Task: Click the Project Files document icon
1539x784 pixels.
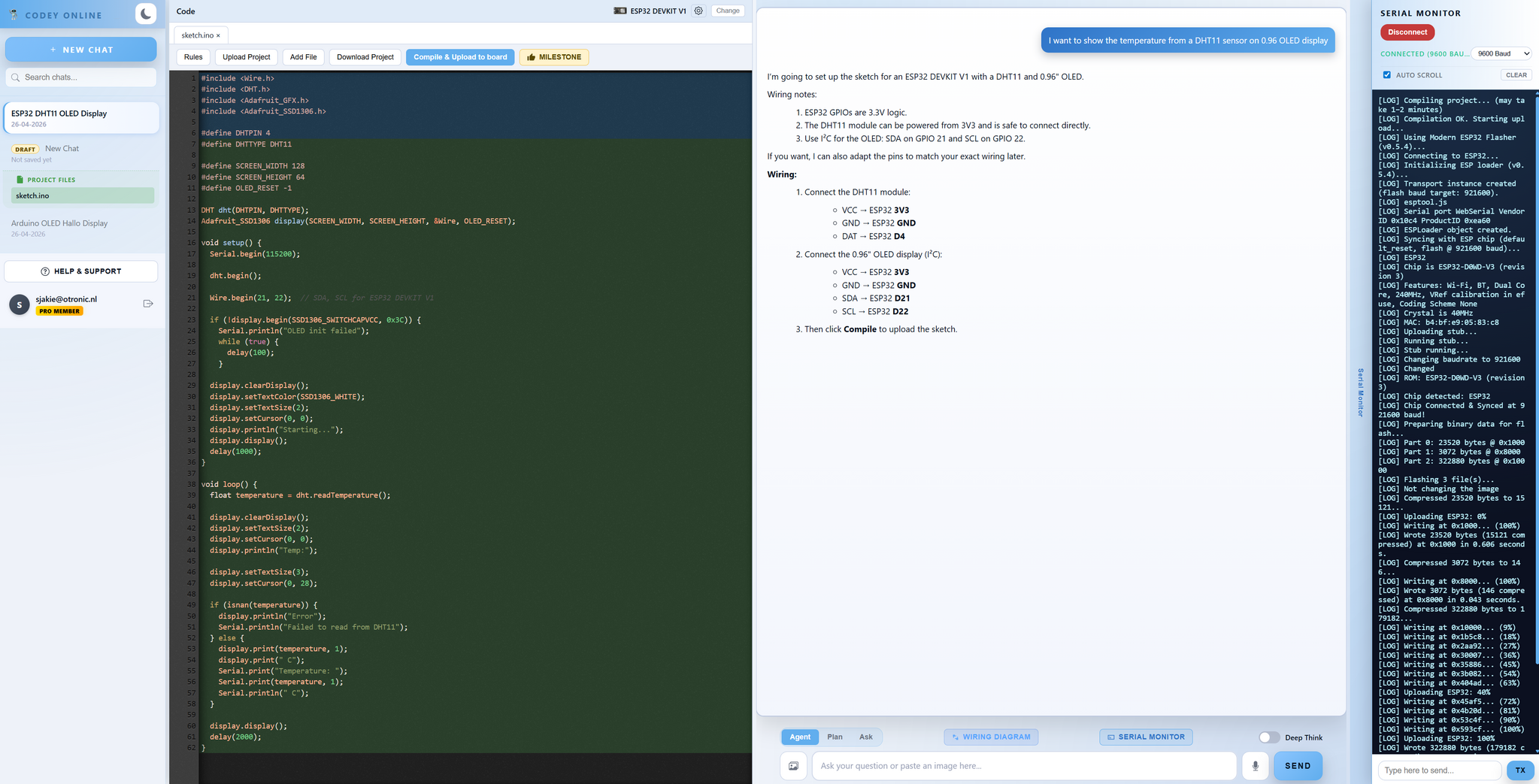Action: (x=20, y=180)
